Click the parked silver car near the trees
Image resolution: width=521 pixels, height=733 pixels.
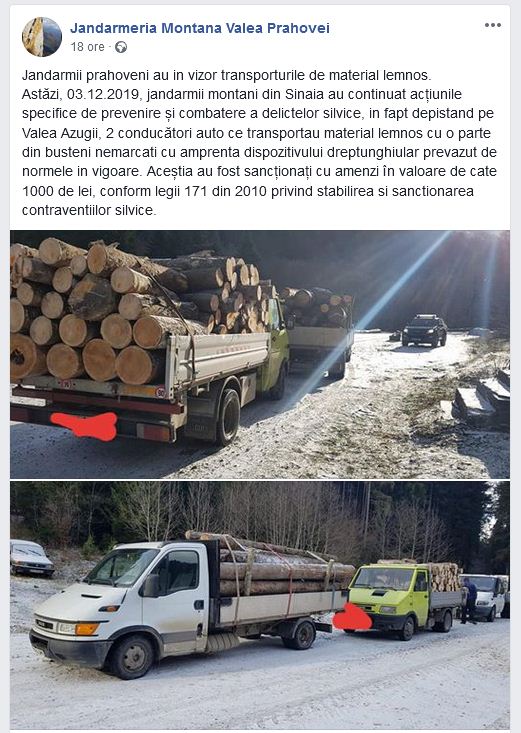coord(31,558)
